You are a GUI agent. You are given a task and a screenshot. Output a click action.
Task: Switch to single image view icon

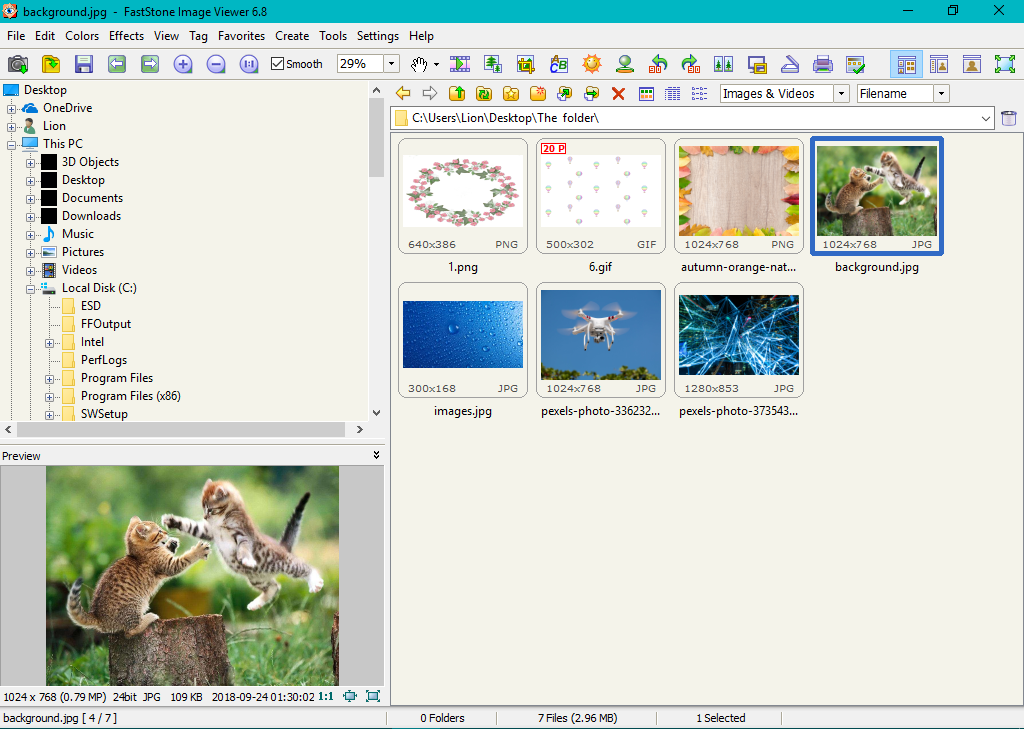(x=972, y=64)
